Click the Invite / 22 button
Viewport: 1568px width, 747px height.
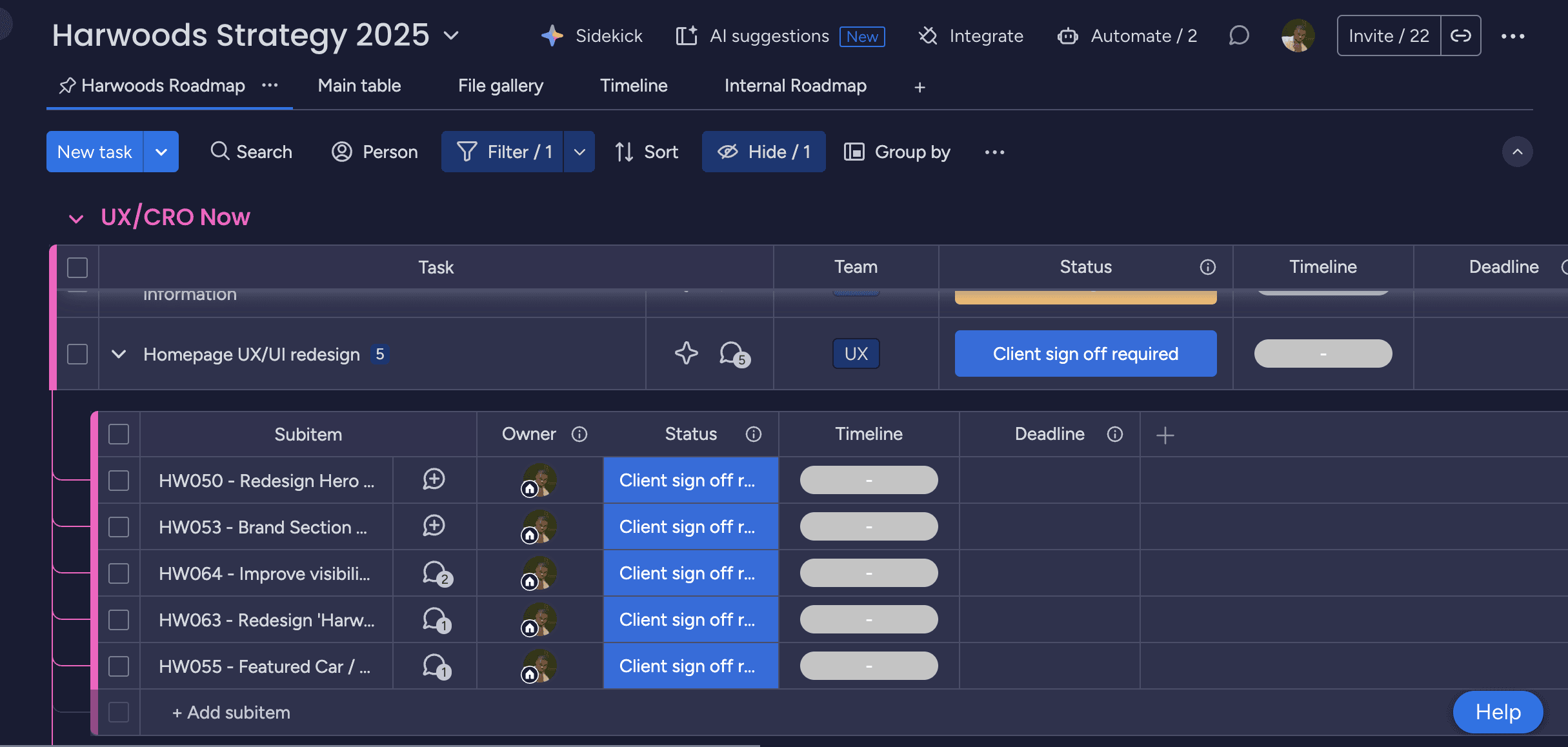coord(1389,36)
